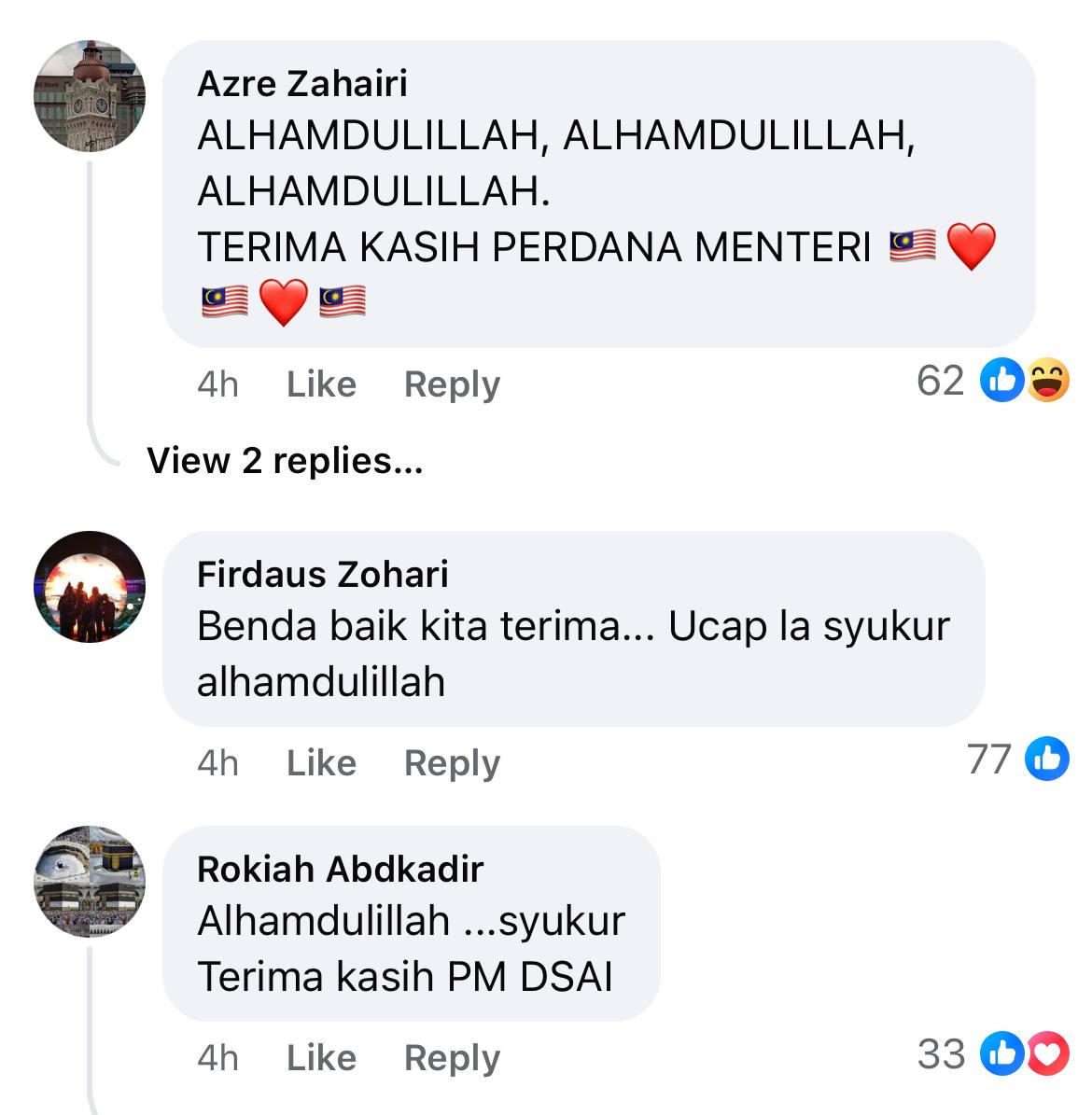The image size is (1092, 1115).
Task: Open Firdaus Zohari's sunset profile picture
Action: pyautogui.click(x=90, y=587)
